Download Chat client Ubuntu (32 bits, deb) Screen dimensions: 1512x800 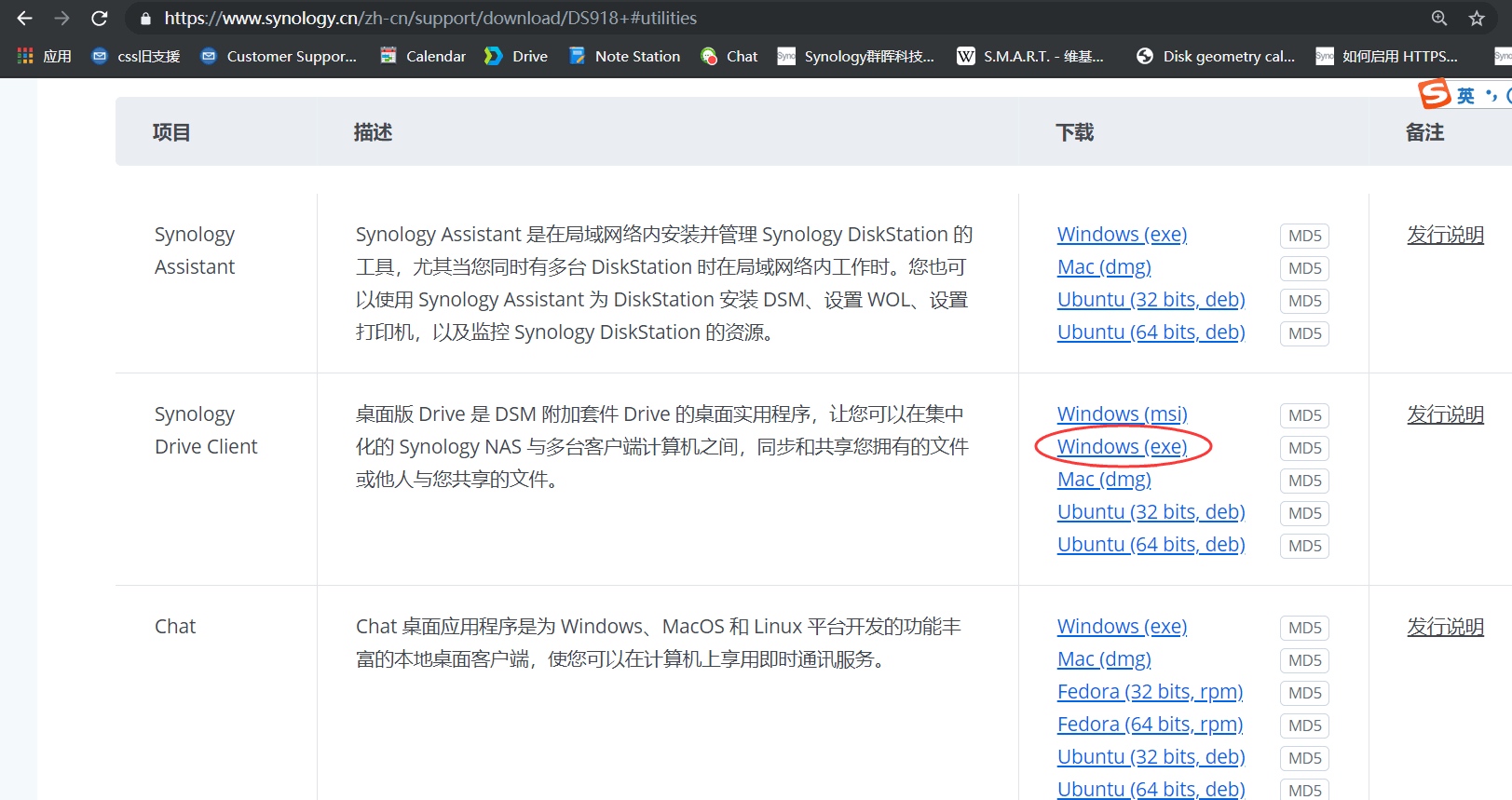[x=1151, y=757]
